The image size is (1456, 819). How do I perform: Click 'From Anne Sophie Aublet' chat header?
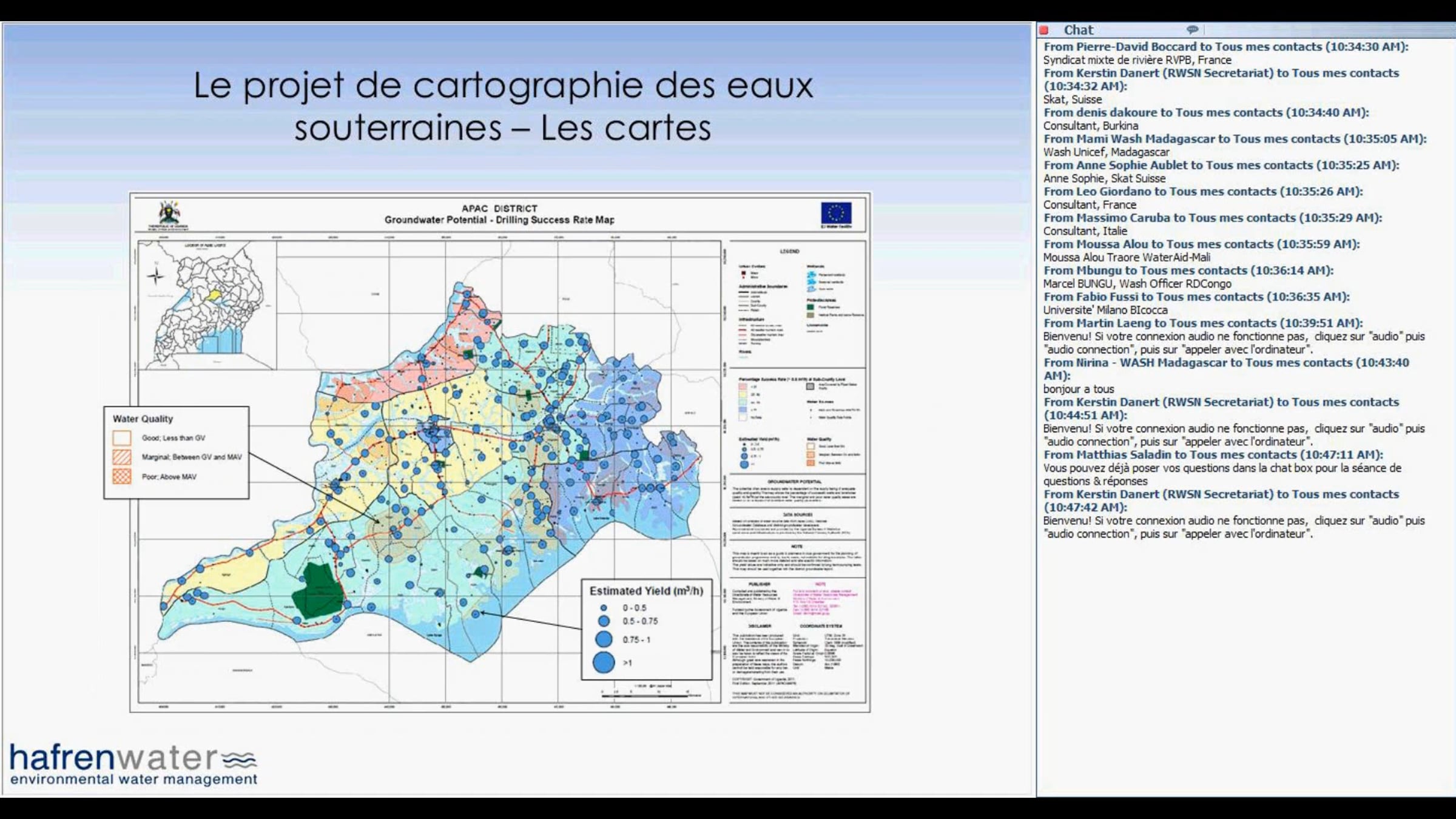[1221, 165]
